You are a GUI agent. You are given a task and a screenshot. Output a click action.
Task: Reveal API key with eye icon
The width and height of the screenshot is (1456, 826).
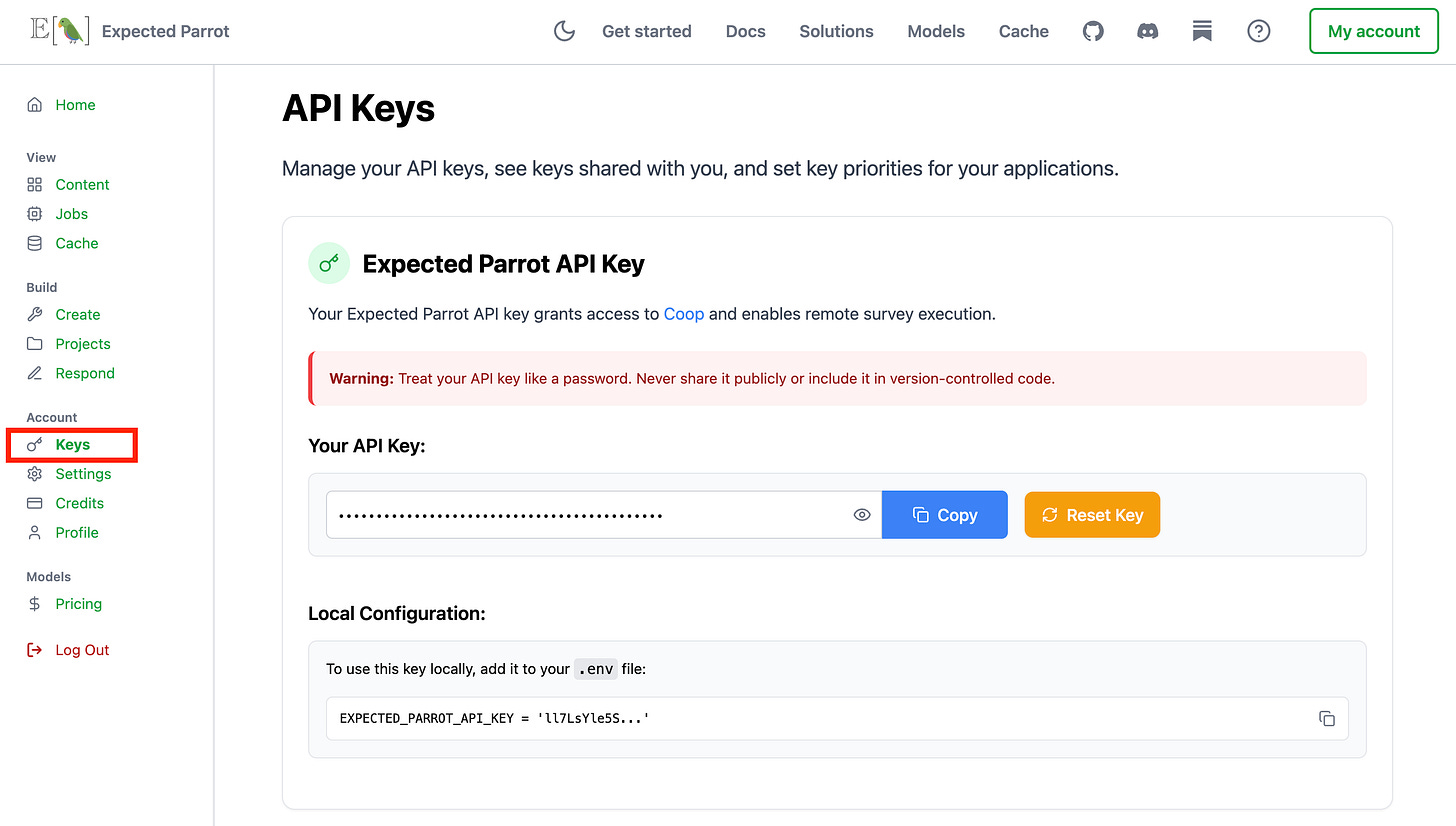tap(862, 515)
